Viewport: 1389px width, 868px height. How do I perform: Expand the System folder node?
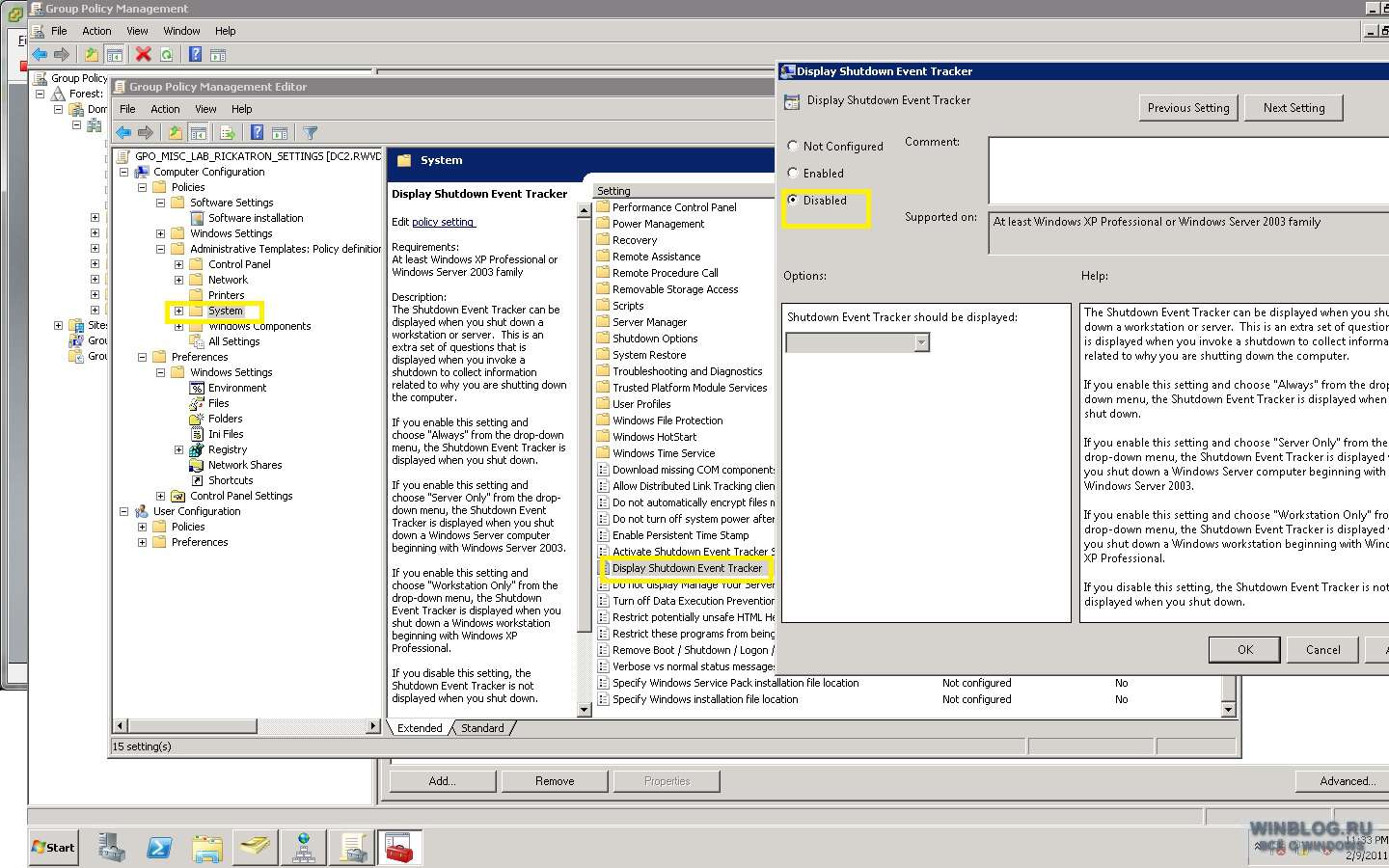coord(178,311)
